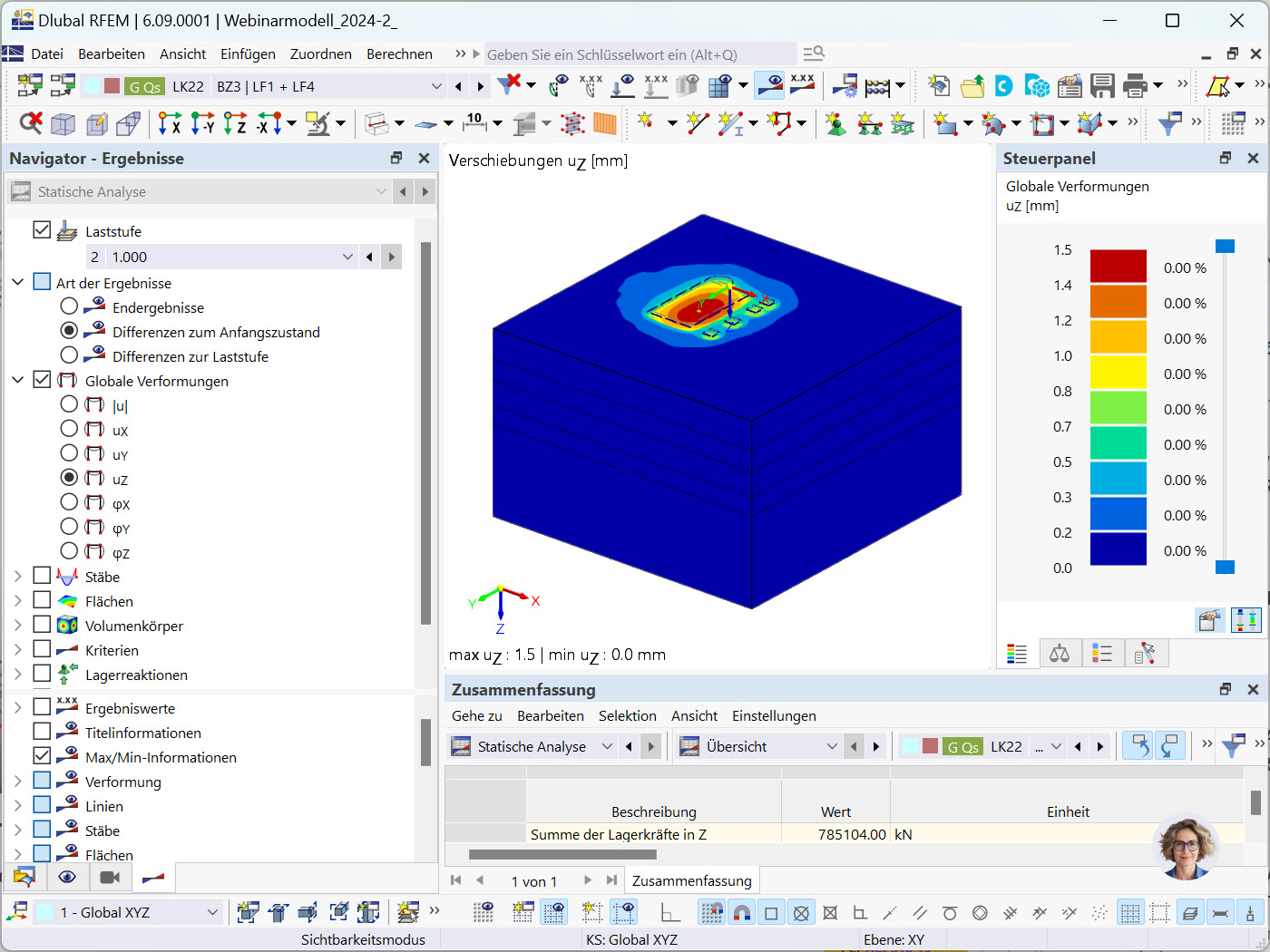The width and height of the screenshot is (1270, 952).
Task: Open the Drucken (print) icon
Action: click(x=1133, y=86)
